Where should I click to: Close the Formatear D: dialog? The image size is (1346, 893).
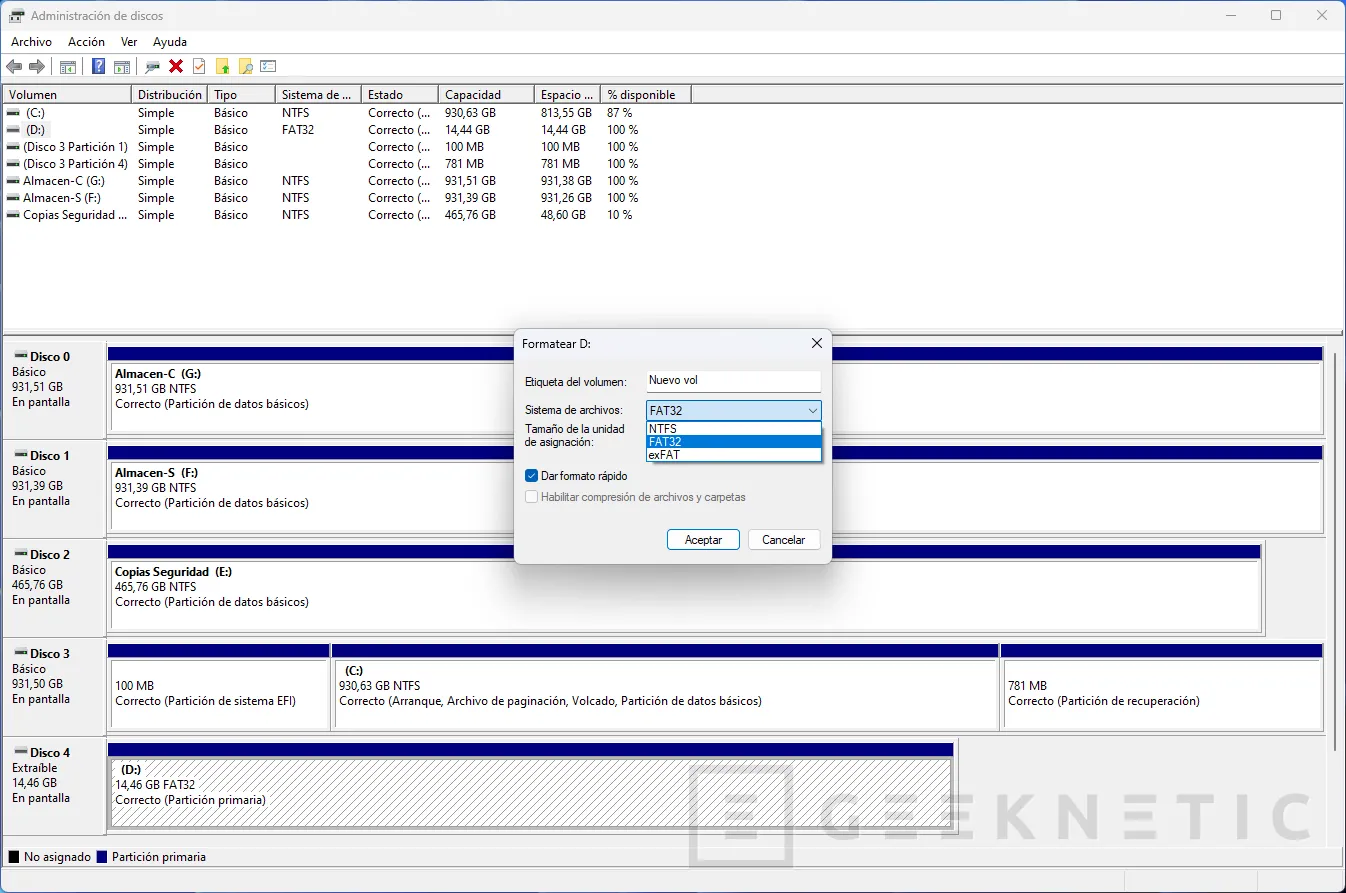[x=816, y=343]
